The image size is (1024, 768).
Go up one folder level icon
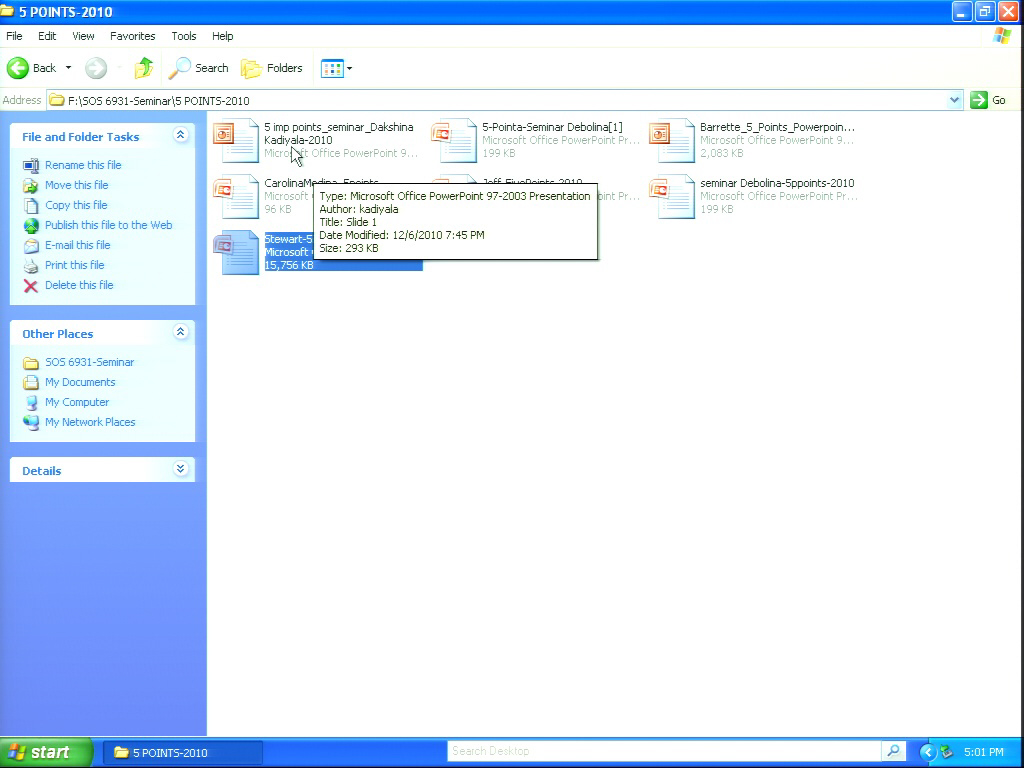pos(144,68)
